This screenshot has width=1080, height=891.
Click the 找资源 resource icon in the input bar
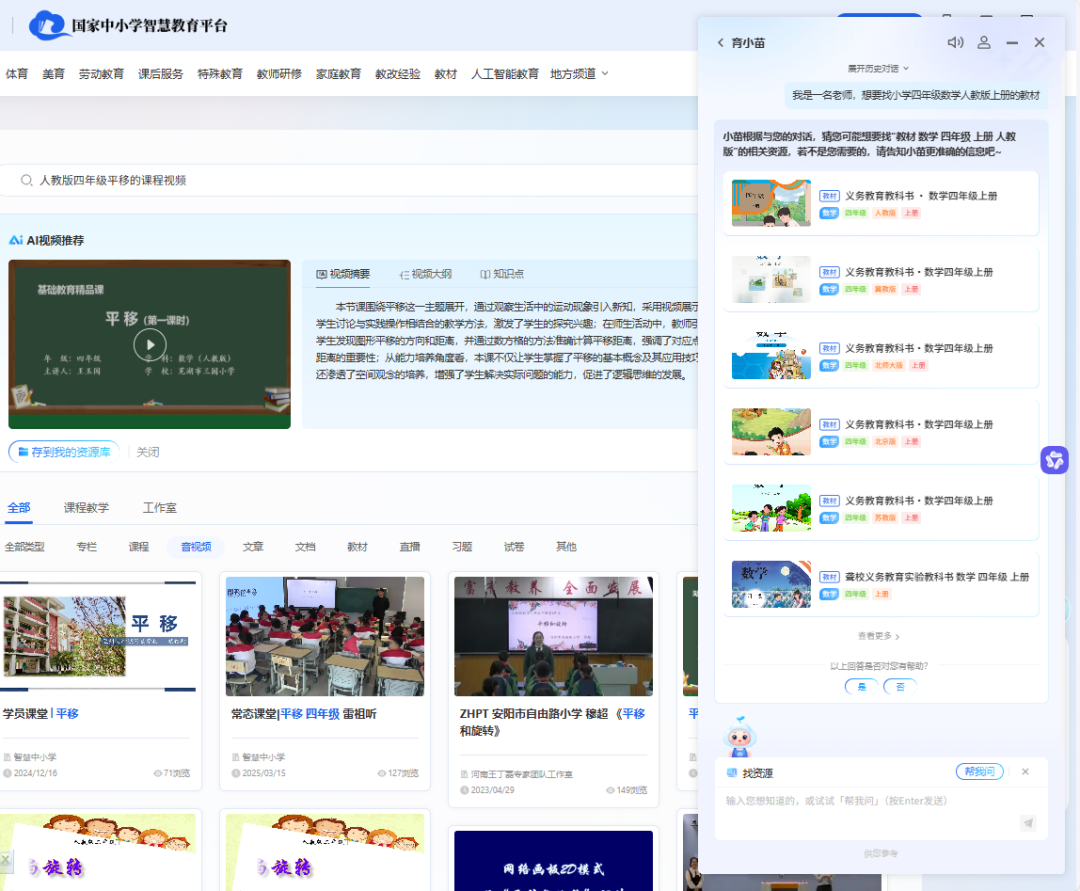(x=733, y=771)
